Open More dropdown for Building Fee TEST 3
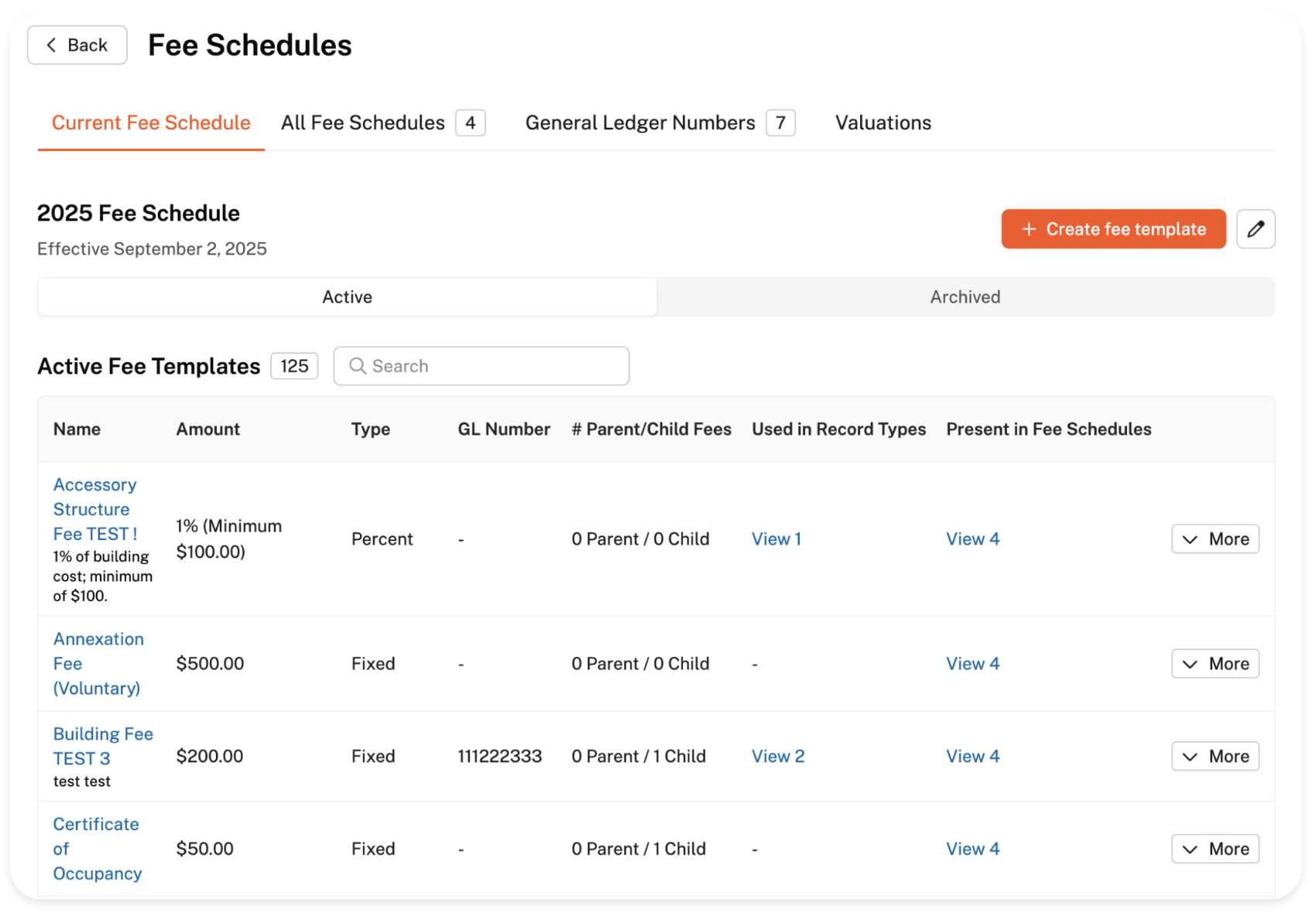The height and width of the screenshot is (913, 1316). coord(1215,757)
